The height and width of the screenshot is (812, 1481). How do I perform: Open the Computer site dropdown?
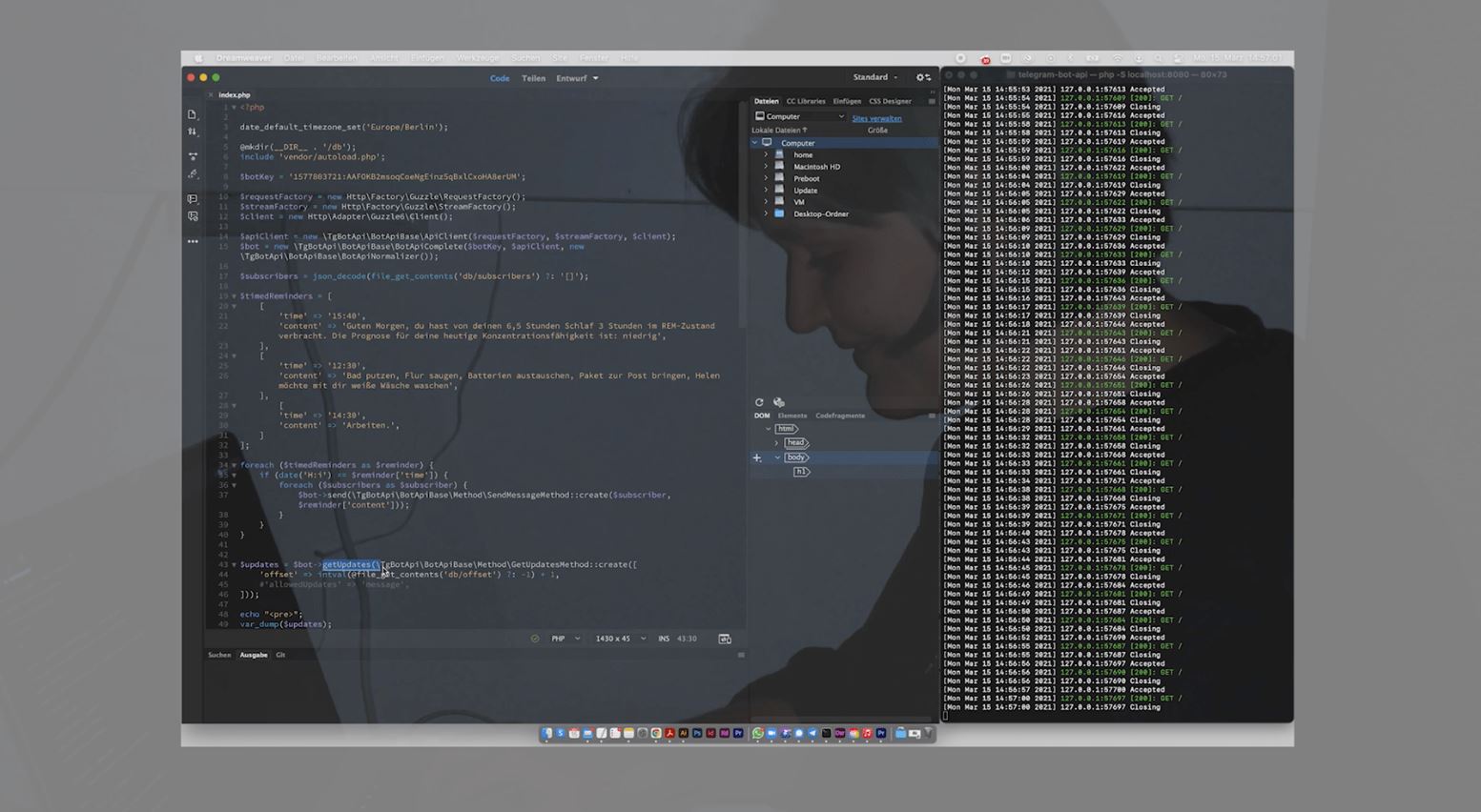(799, 117)
